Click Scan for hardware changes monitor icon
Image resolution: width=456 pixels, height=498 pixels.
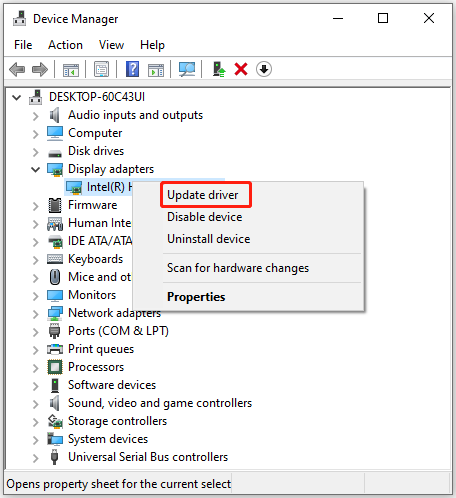pyautogui.click(x=187, y=69)
